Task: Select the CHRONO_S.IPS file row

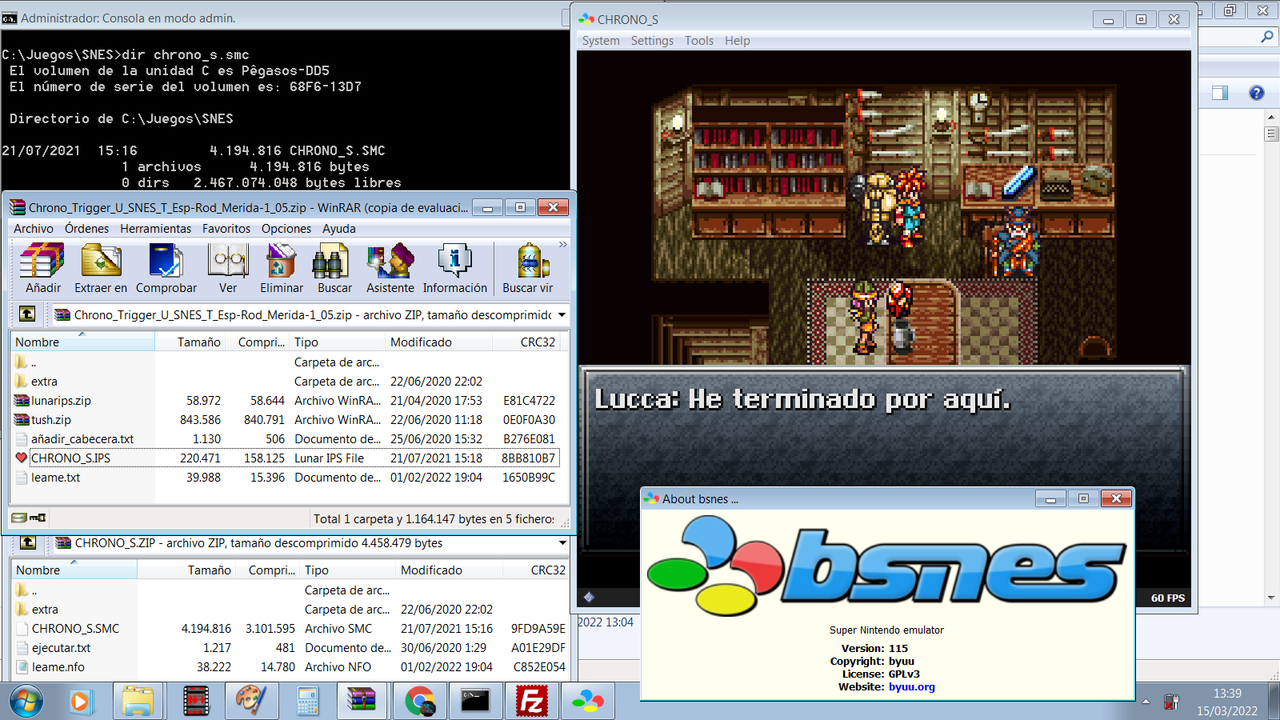Action: pos(286,458)
